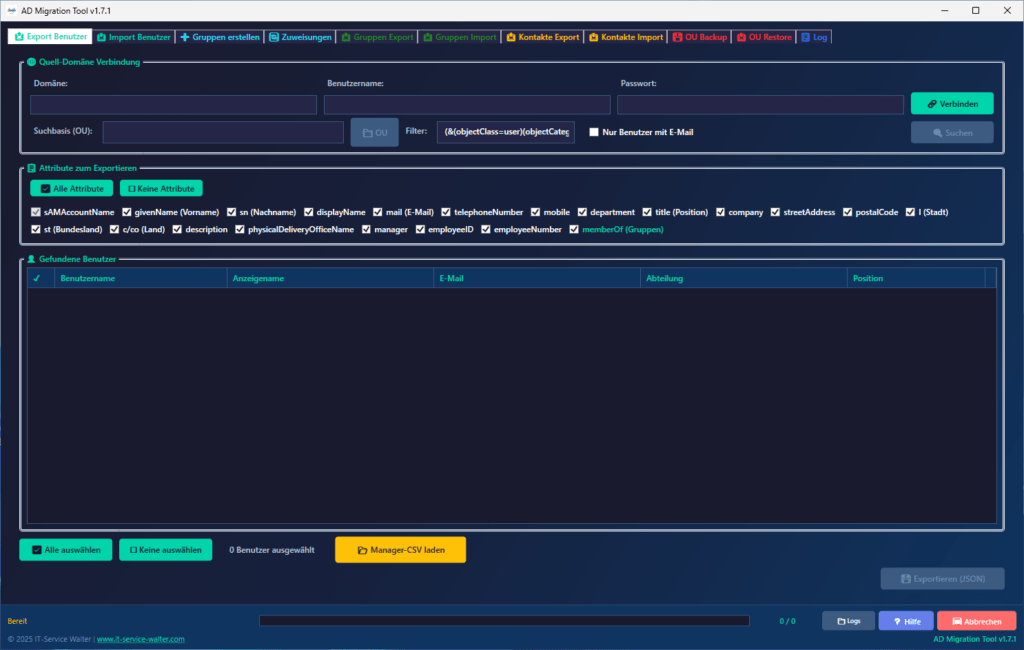Viewport: 1024px width, 650px height.
Task: Click the X icon on the Abbrechen button
Action: click(955, 620)
